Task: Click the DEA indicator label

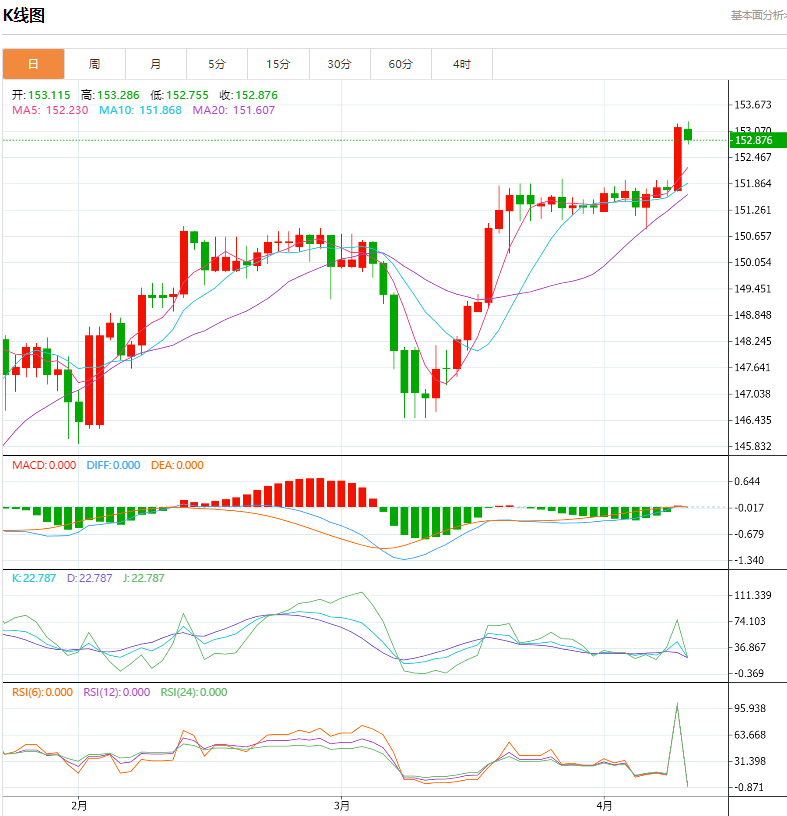Action: tap(177, 465)
